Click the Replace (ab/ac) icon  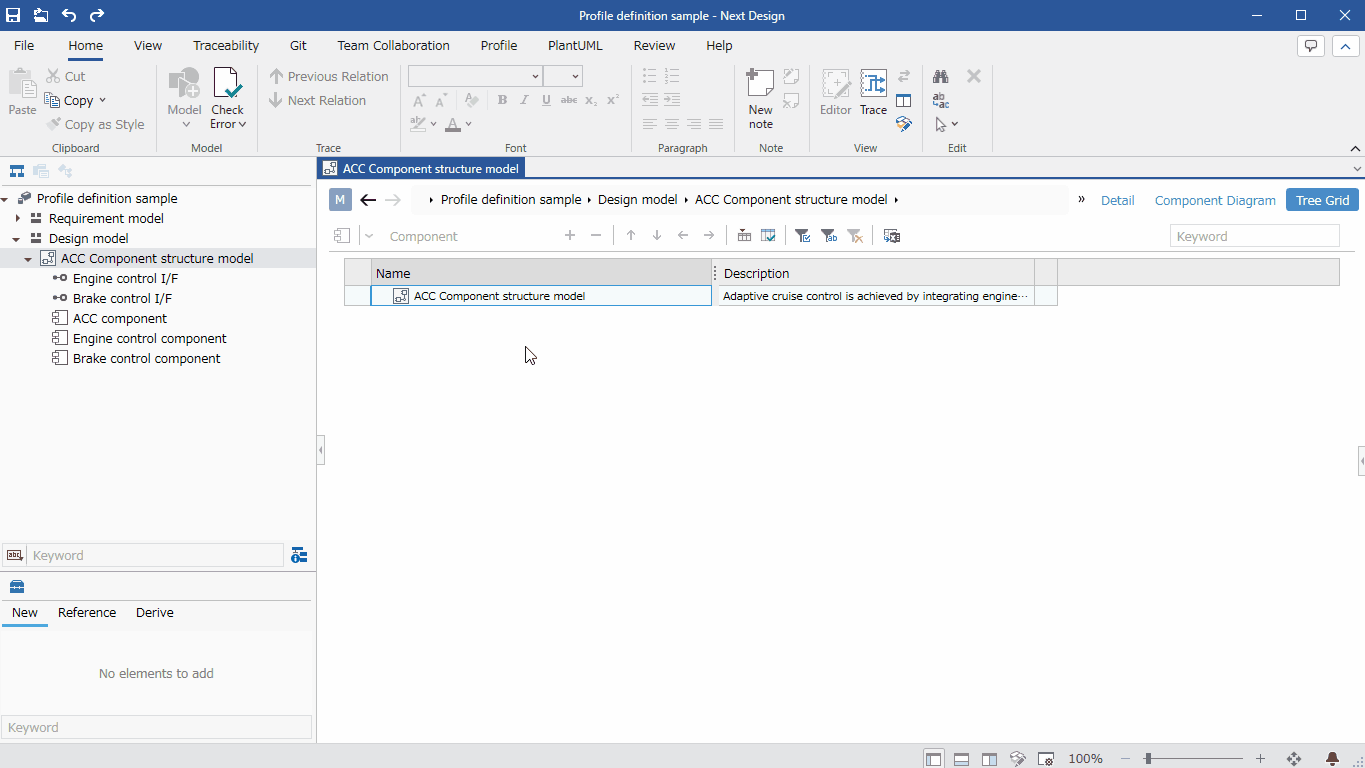point(941,100)
